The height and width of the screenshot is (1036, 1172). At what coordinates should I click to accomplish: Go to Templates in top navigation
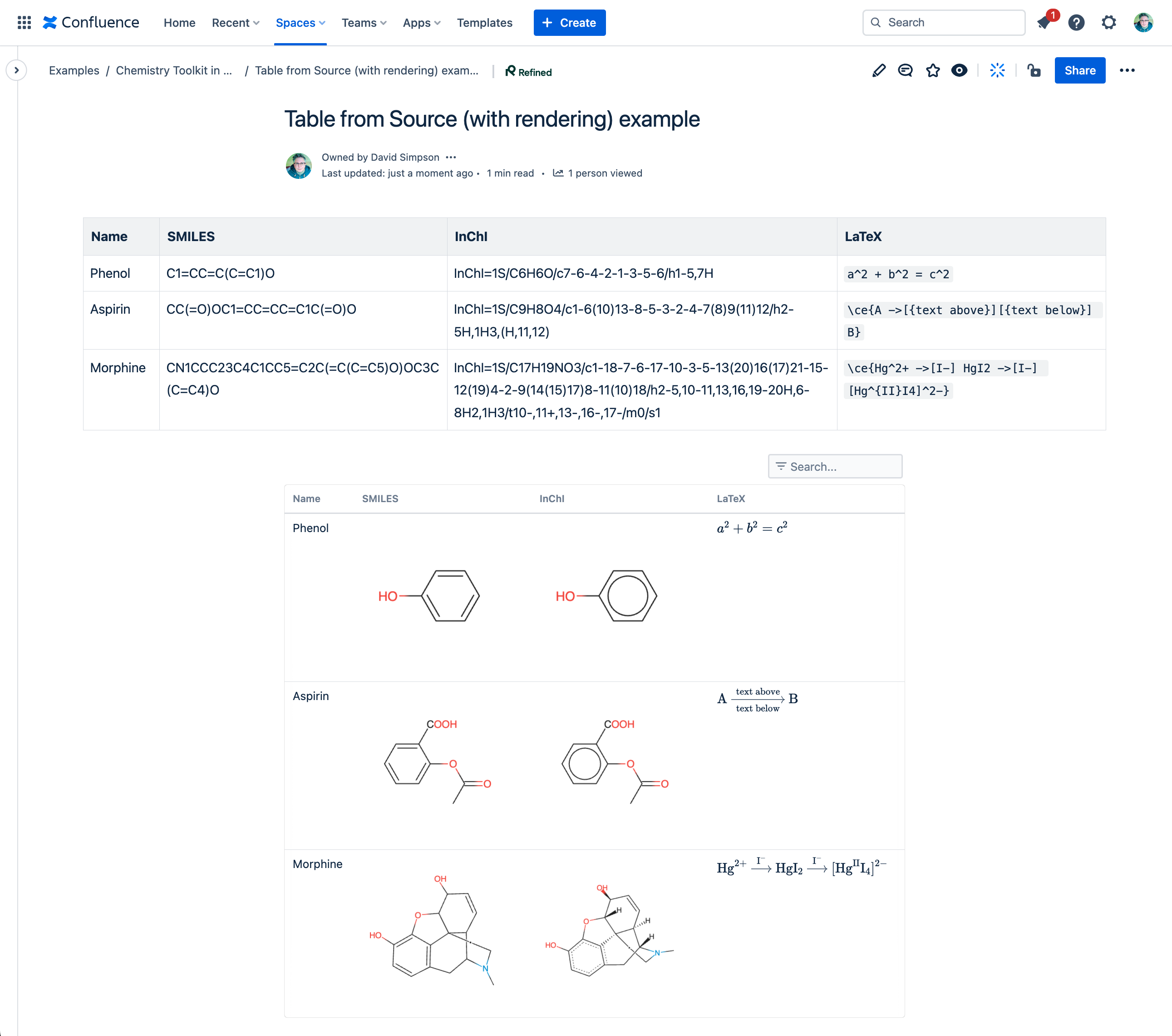tap(484, 22)
